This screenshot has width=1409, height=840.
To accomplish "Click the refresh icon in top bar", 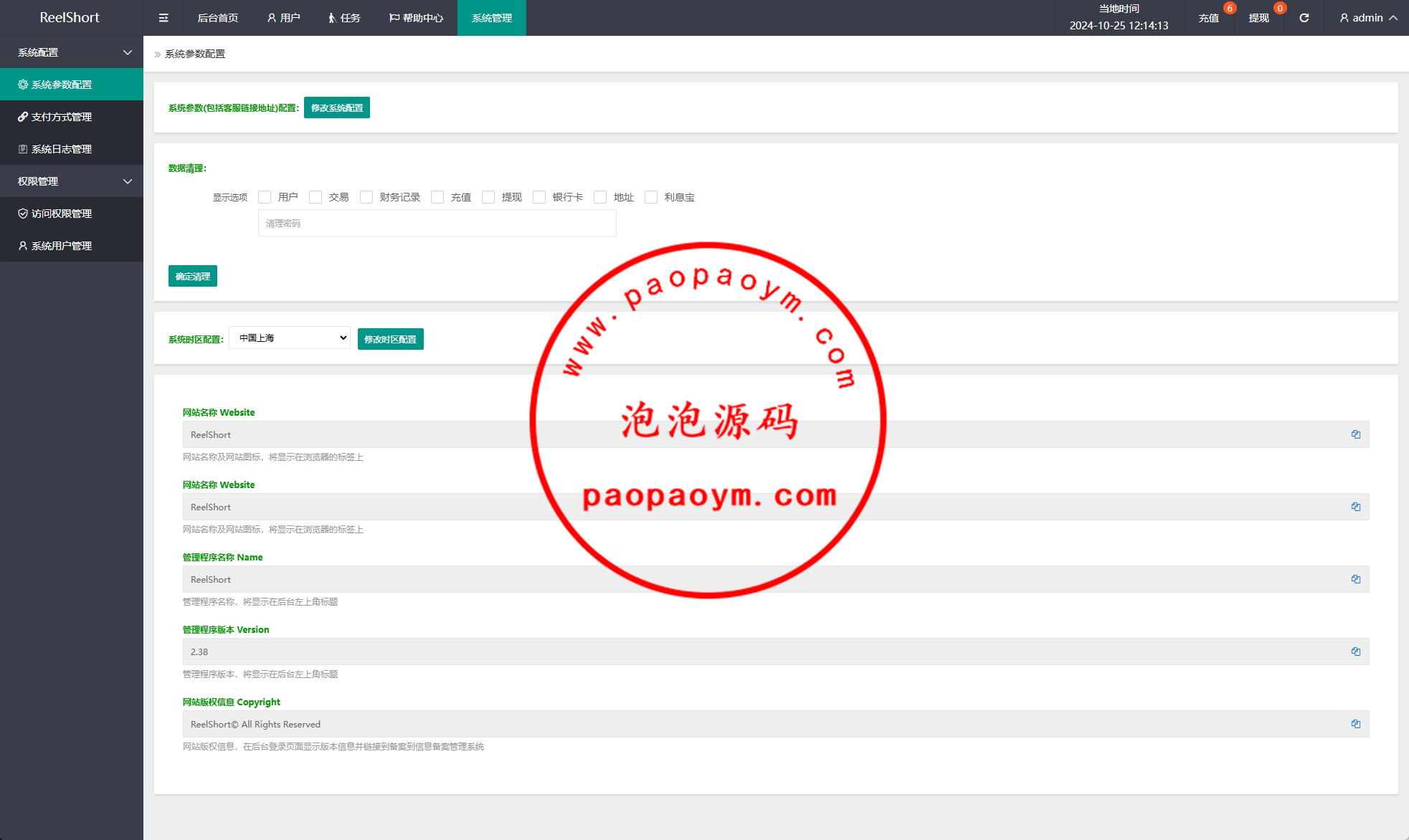I will point(1304,18).
